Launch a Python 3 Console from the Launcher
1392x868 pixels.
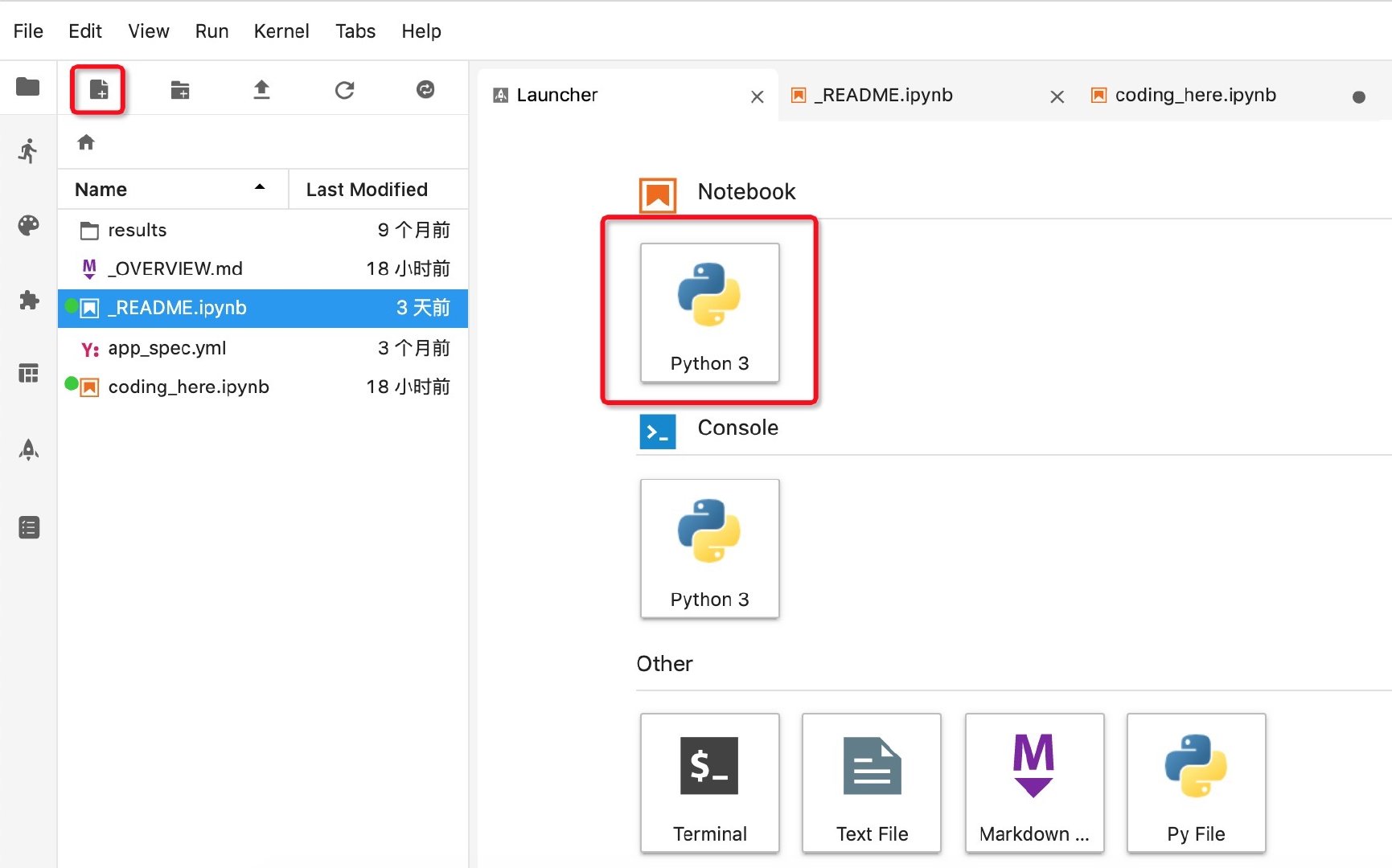pyautogui.click(x=709, y=548)
